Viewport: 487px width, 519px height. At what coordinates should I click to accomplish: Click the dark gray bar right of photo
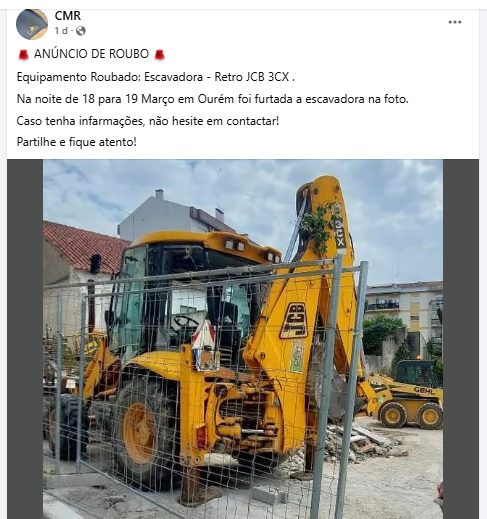[x=461, y=339]
